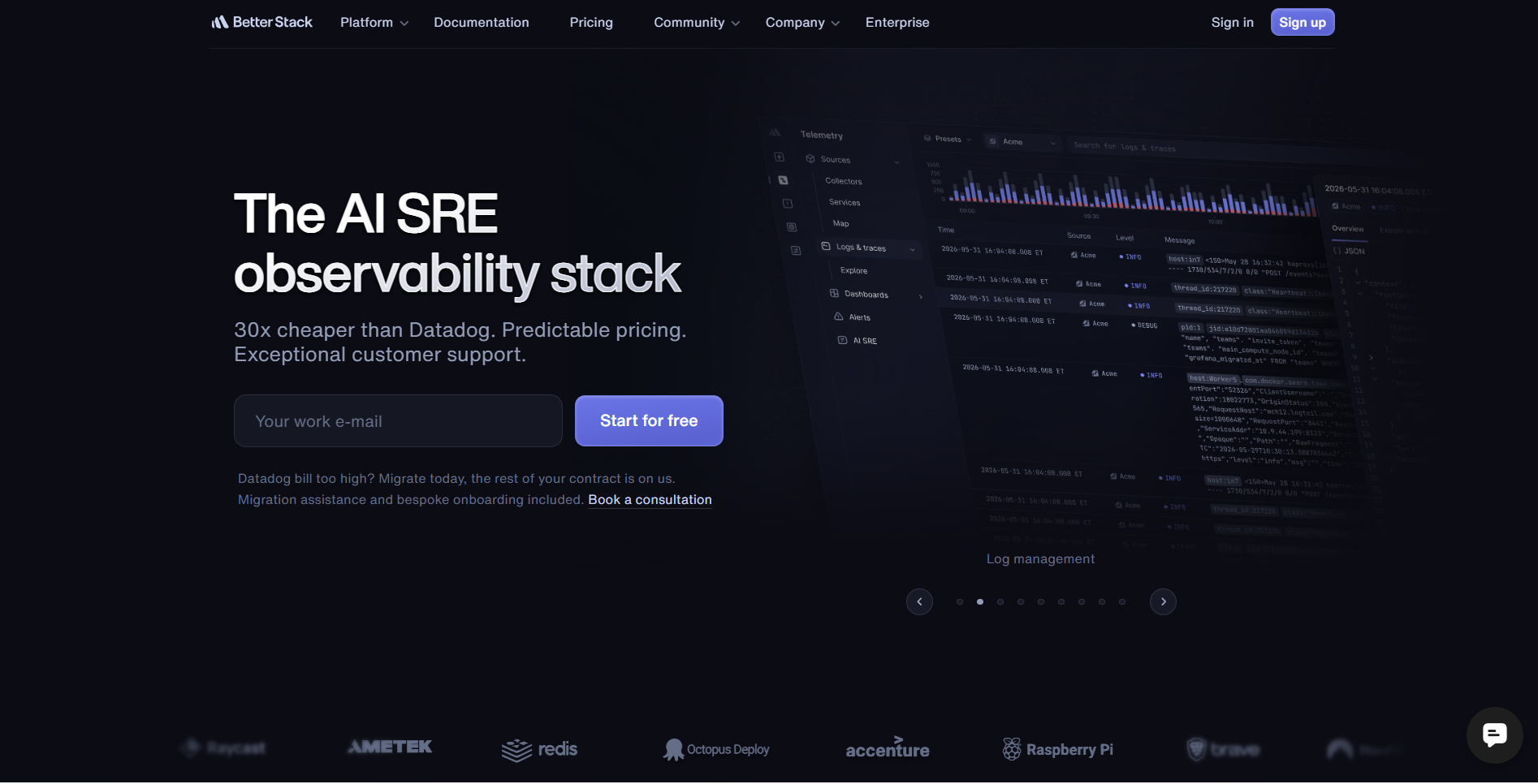
Task: Expand the Company dropdown menu
Action: 802,23
